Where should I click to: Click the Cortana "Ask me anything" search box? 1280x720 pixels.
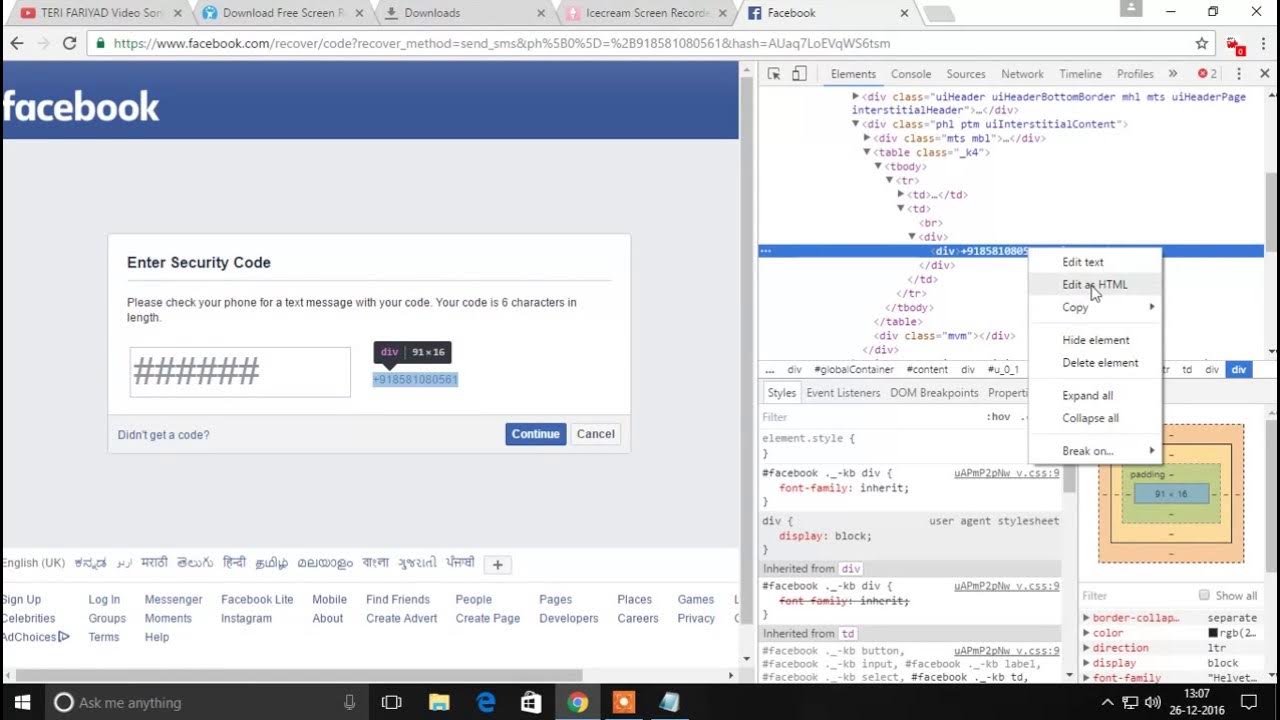click(x=205, y=702)
